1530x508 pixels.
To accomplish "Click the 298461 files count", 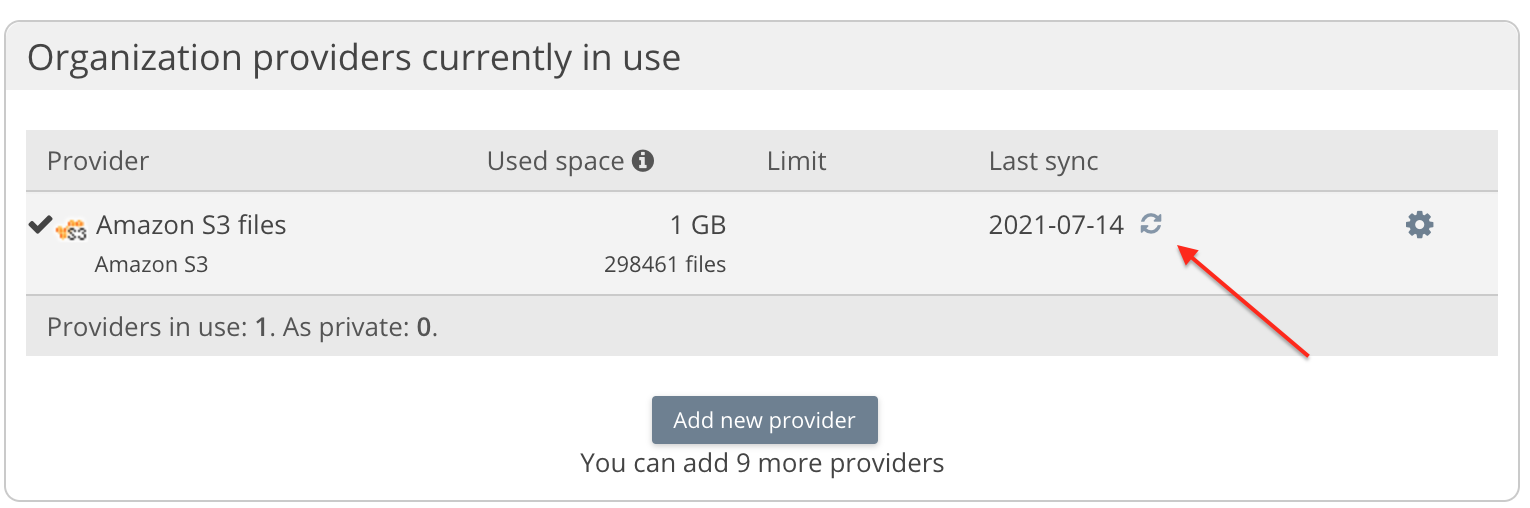I will [665, 265].
